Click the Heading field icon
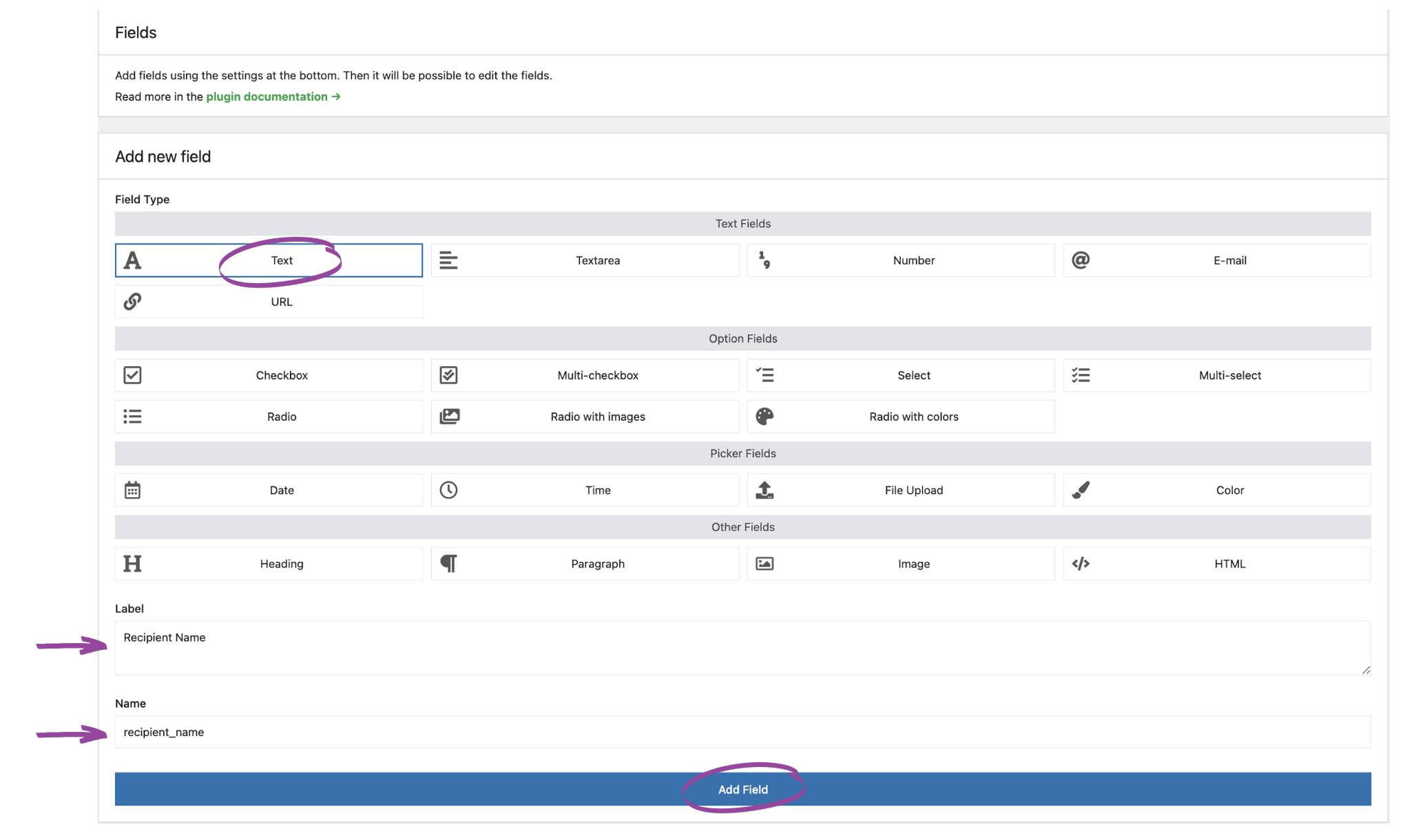This screenshot has height=840, width=1405. click(x=132, y=563)
